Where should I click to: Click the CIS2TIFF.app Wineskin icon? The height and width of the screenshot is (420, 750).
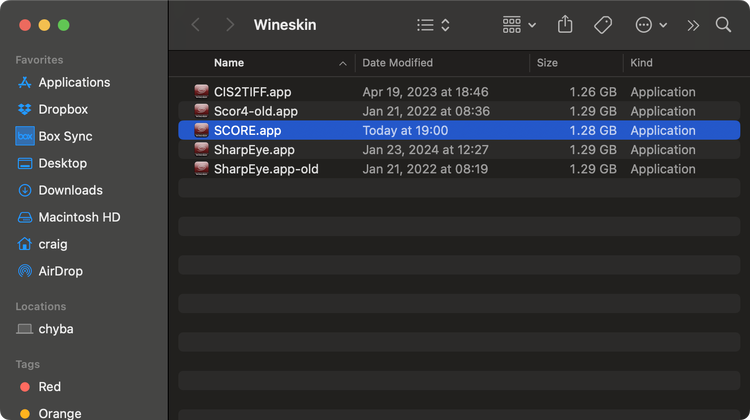click(201, 92)
